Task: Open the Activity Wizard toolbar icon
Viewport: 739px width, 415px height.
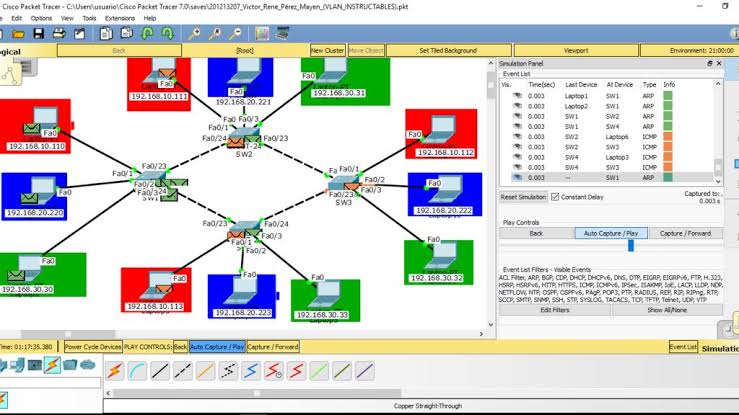Action: [79, 33]
